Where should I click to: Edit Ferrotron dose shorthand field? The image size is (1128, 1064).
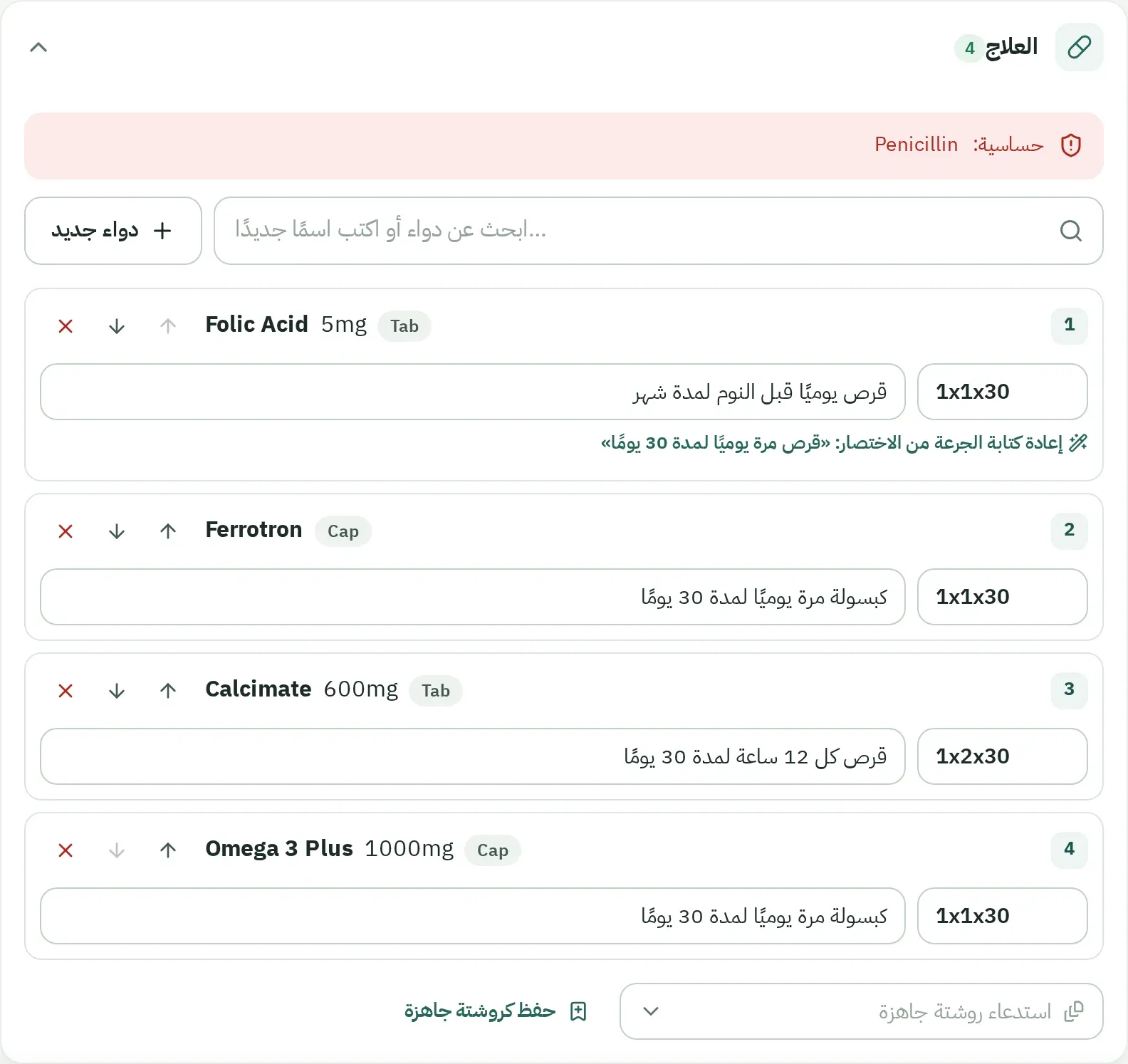point(1002,597)
